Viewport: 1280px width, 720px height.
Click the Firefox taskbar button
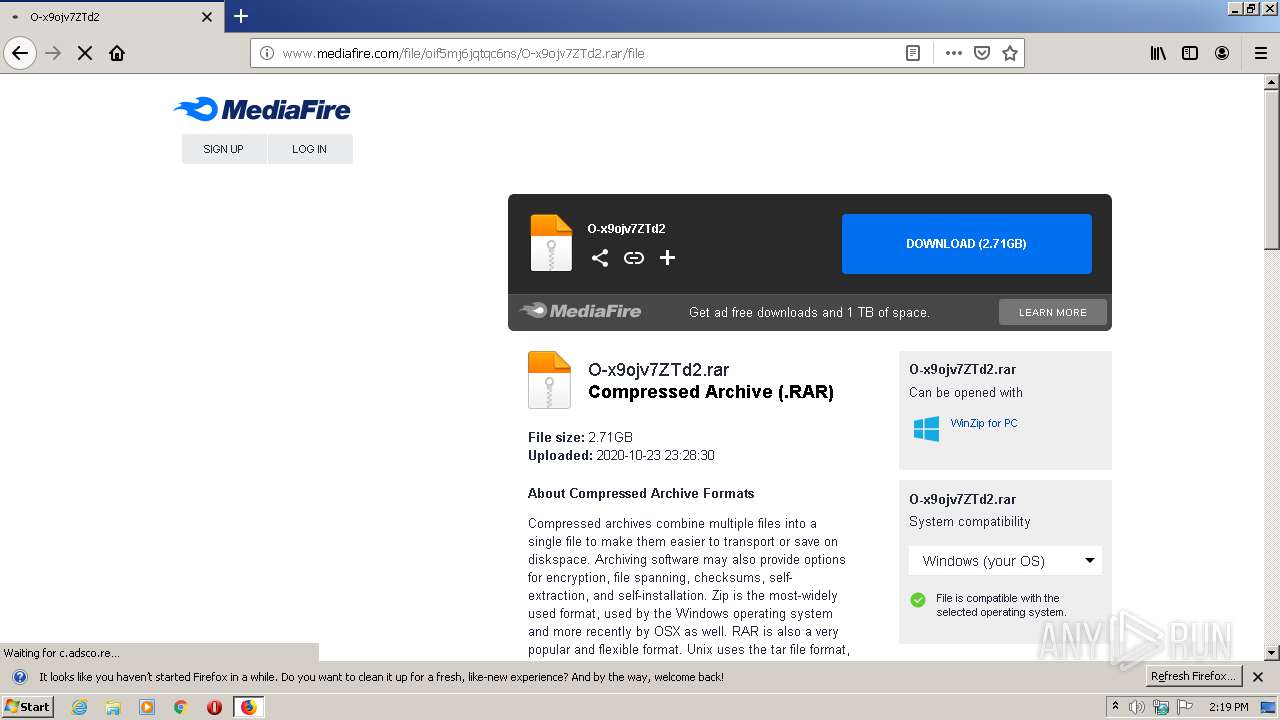248,707
